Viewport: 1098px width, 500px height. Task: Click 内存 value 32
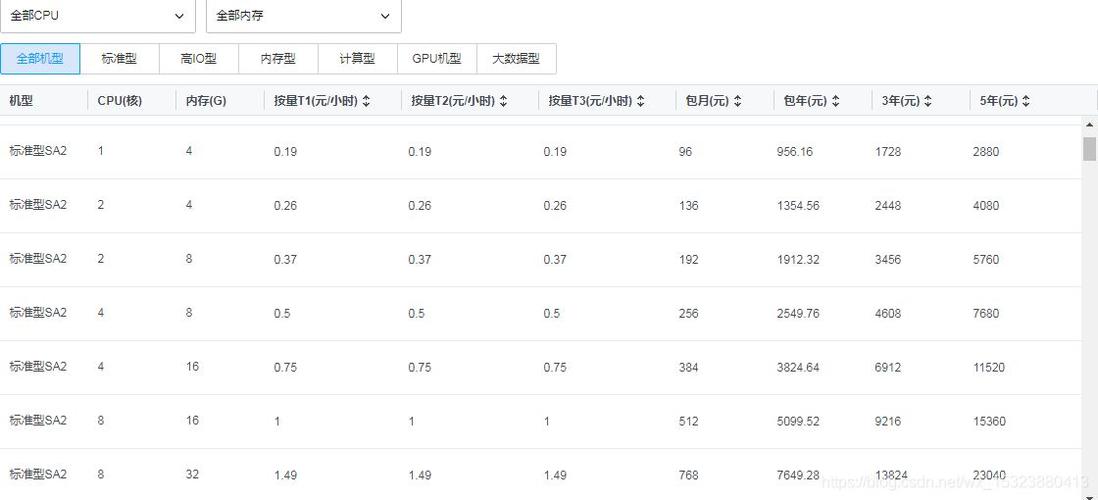pos(192,474)
